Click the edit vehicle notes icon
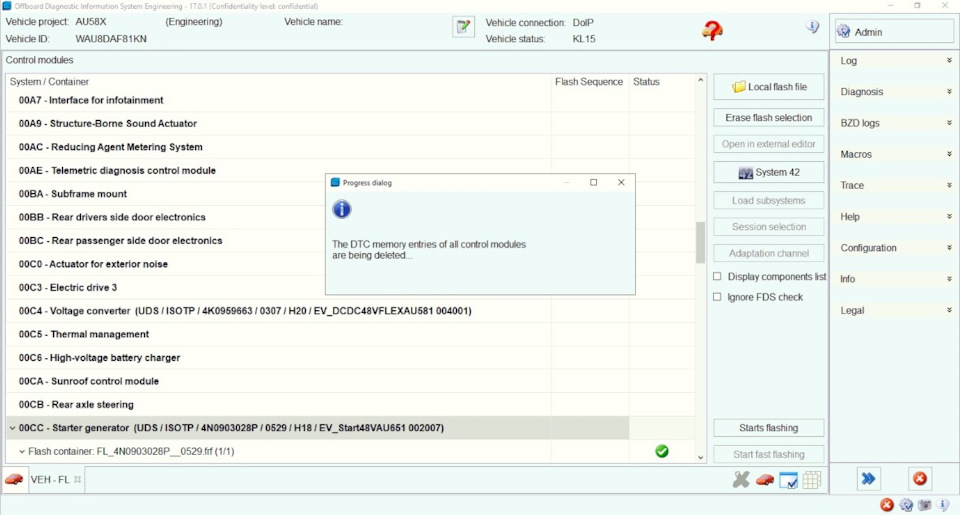Image resolution: width=960 pixels, height=515 pixels. point(463,27)
